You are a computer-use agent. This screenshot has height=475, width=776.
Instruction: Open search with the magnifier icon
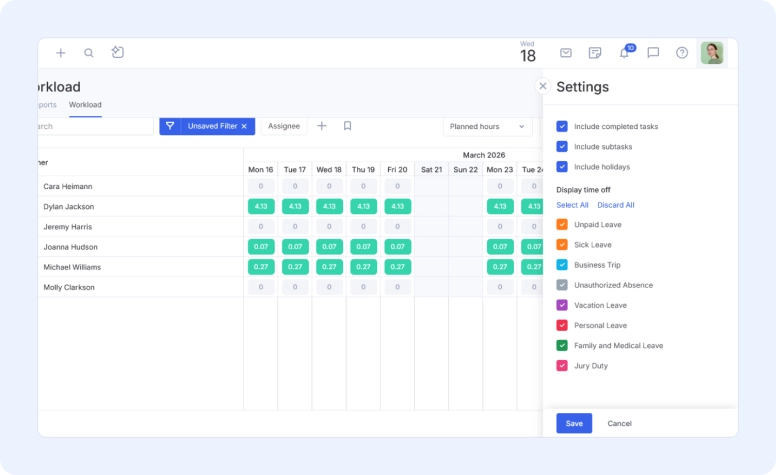(89, 53)
